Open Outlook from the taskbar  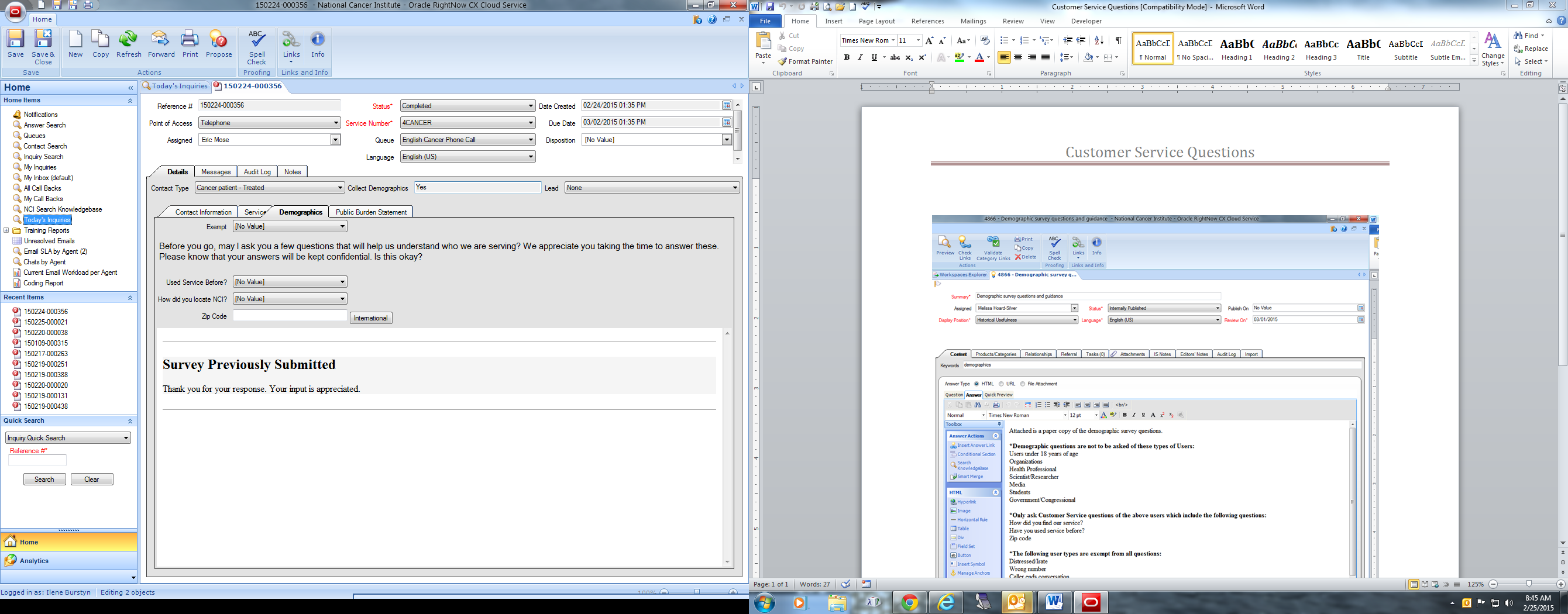coord(1017,602)
